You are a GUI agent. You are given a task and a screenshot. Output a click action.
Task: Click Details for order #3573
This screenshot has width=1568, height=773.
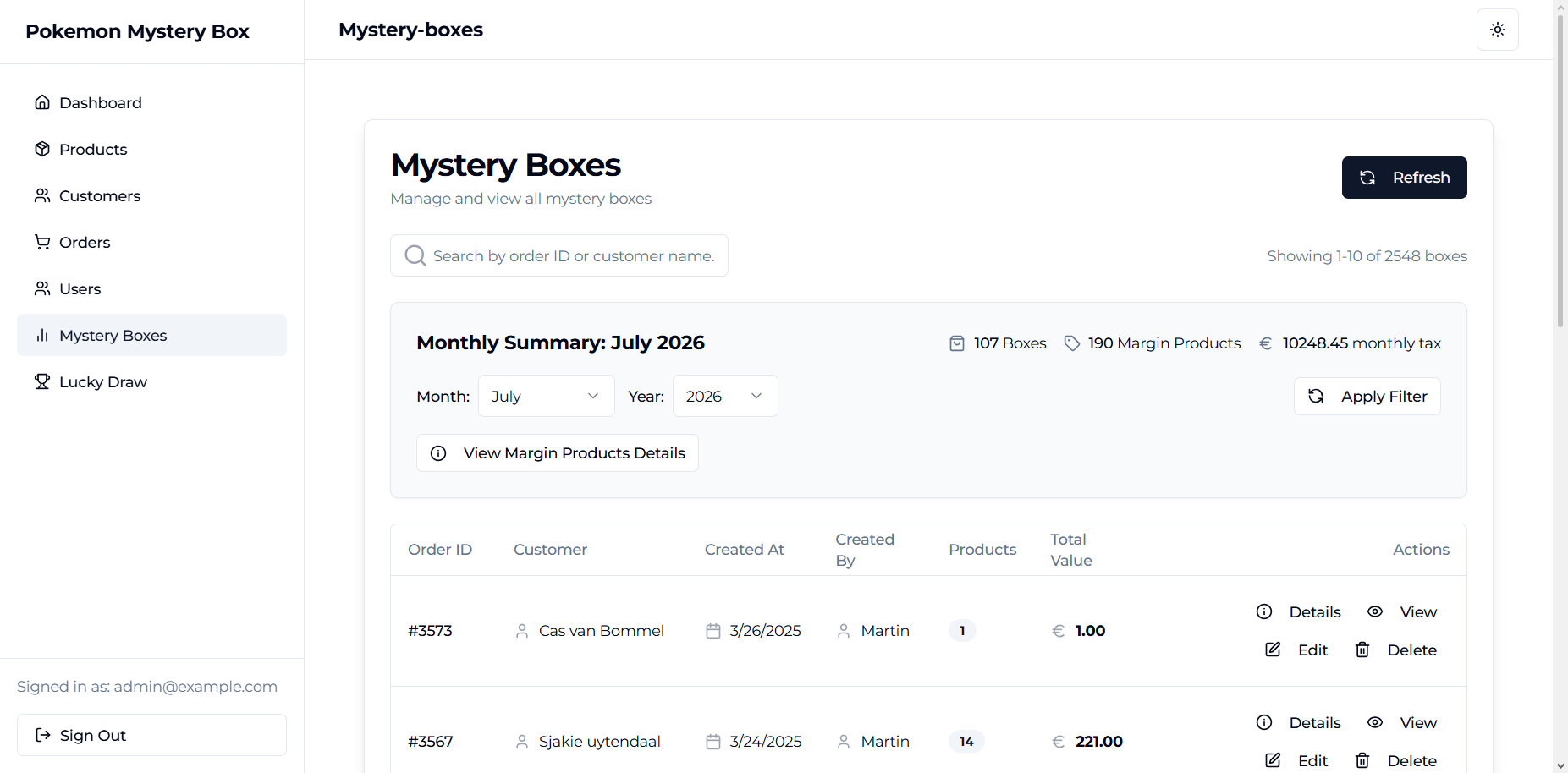1299,611
